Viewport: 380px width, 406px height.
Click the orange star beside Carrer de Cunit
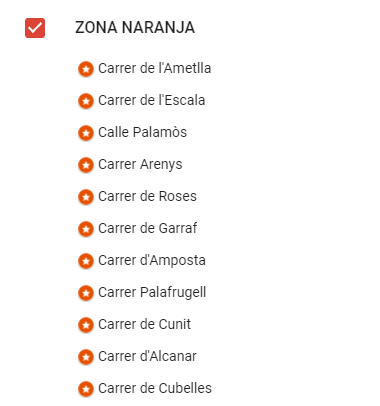tap(86, 325)
